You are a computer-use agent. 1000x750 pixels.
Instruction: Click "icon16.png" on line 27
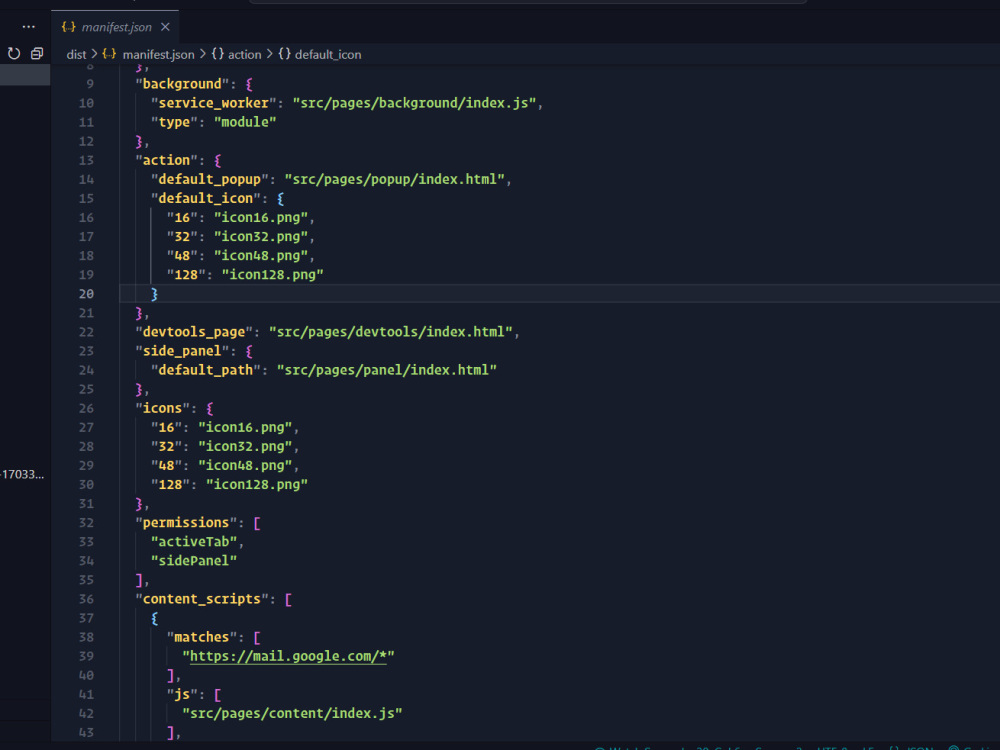[x=245, y=427]
